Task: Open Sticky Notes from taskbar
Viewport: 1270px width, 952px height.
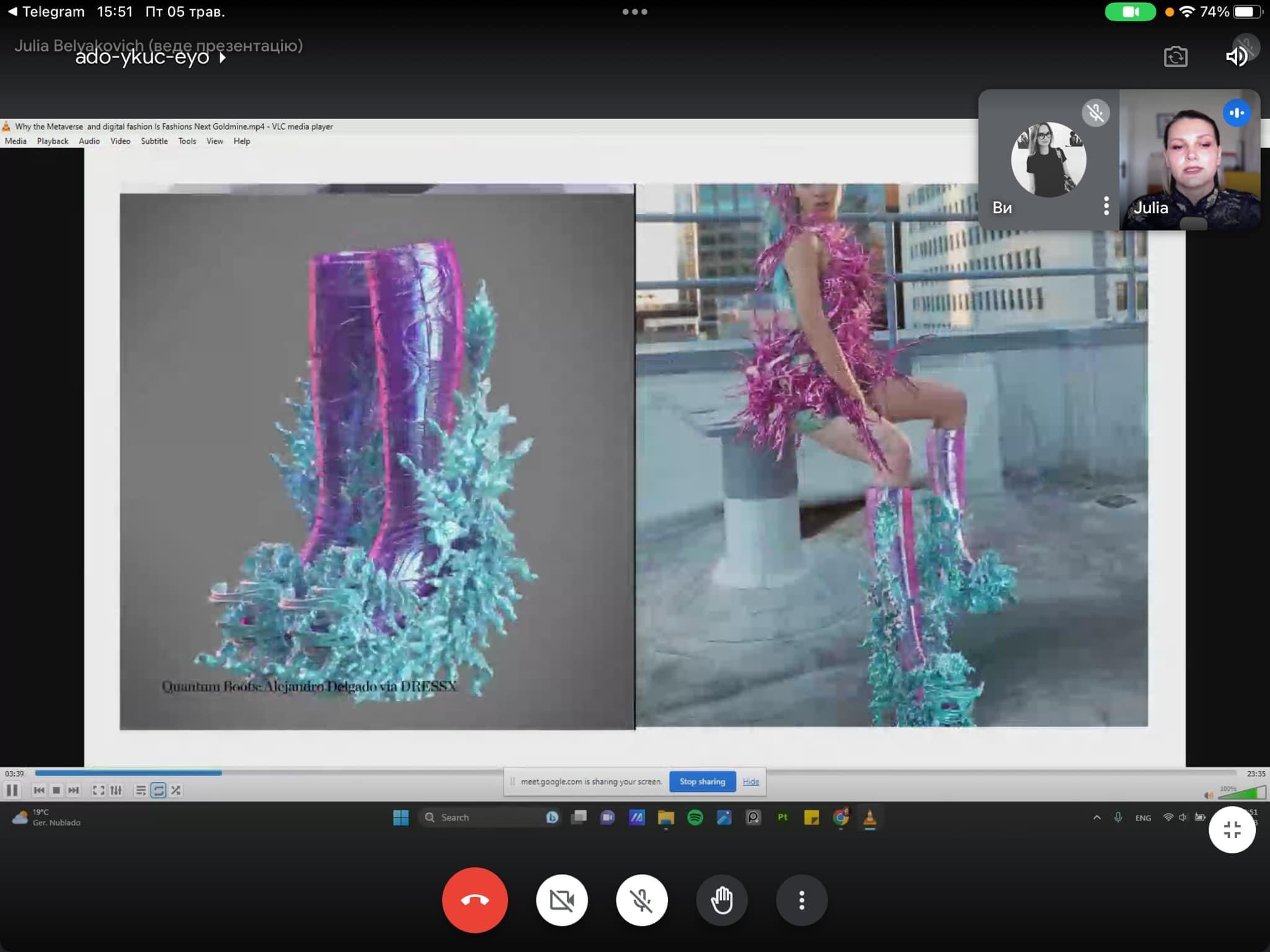Action: coord(812,818)
